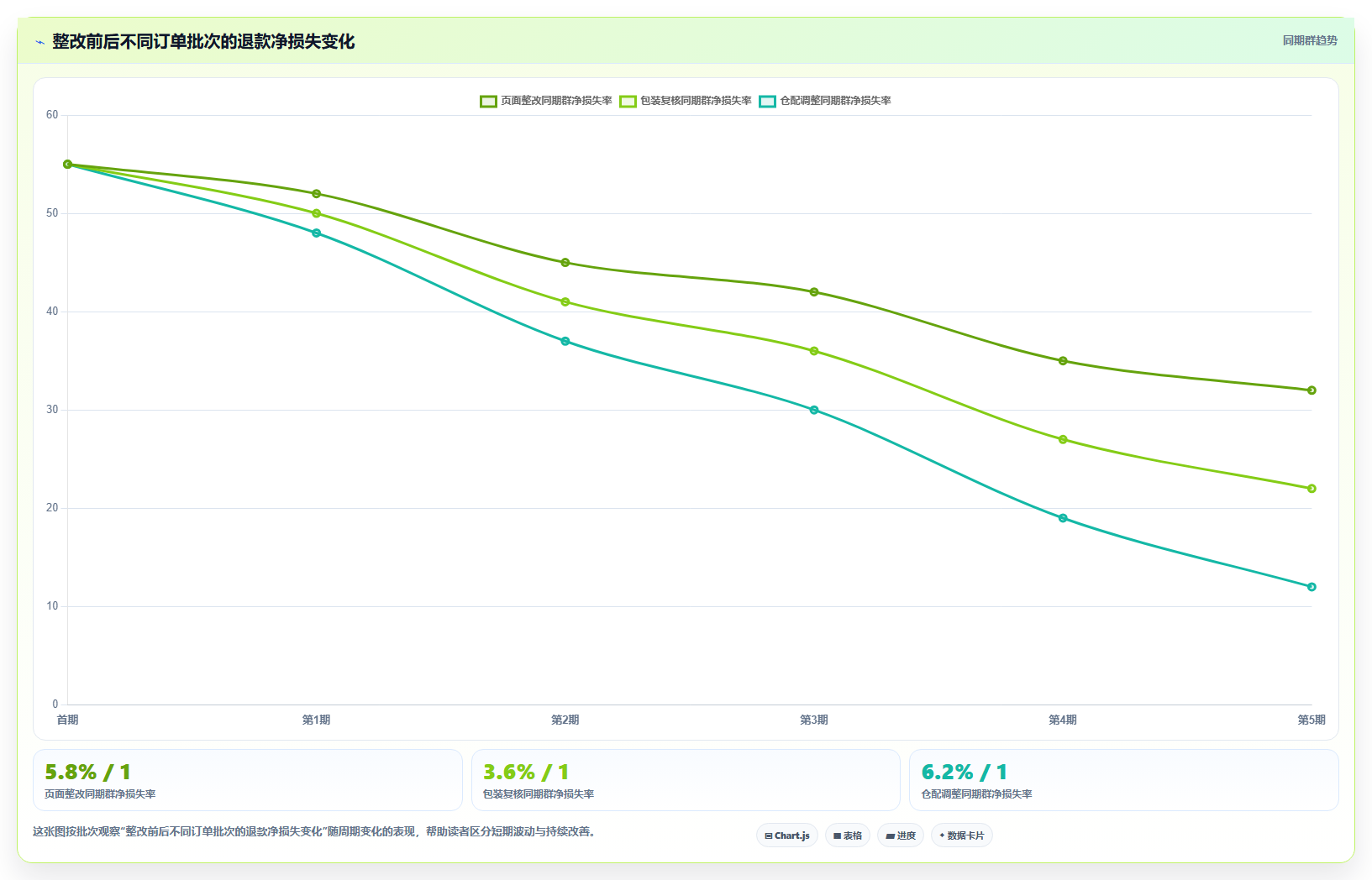Open the 6.2% / 1 stat card
Image resolution: width=1372 pixels, height=880 pixels.
pyautogui.click(x=1124, y=780)
